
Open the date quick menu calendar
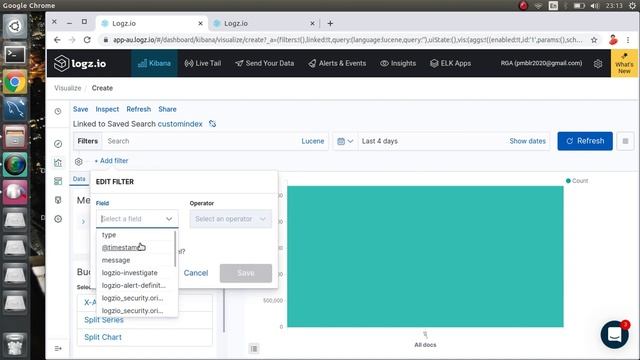pyautogui.click(x=345, y=141)
